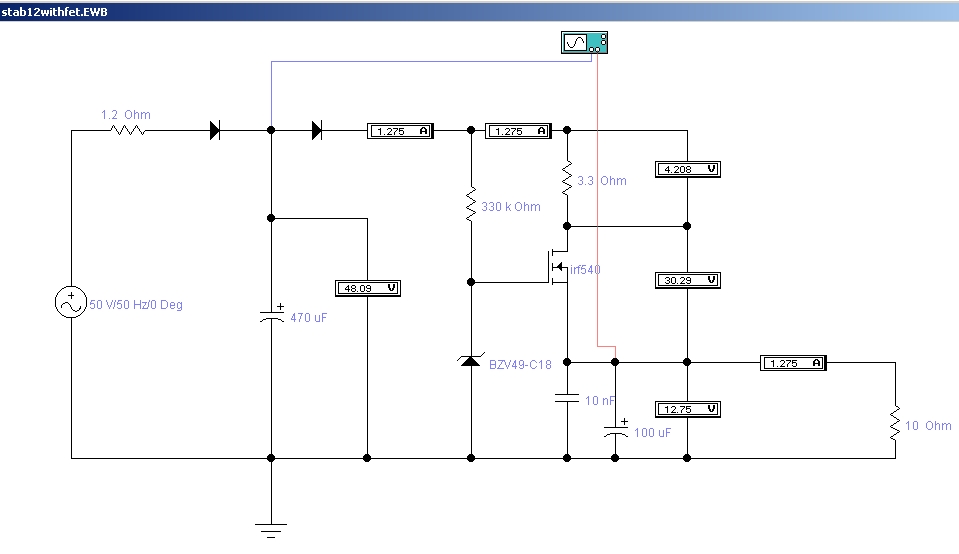
Task: Click the 'BZV49-C18' label
Action: coord(520,364)
